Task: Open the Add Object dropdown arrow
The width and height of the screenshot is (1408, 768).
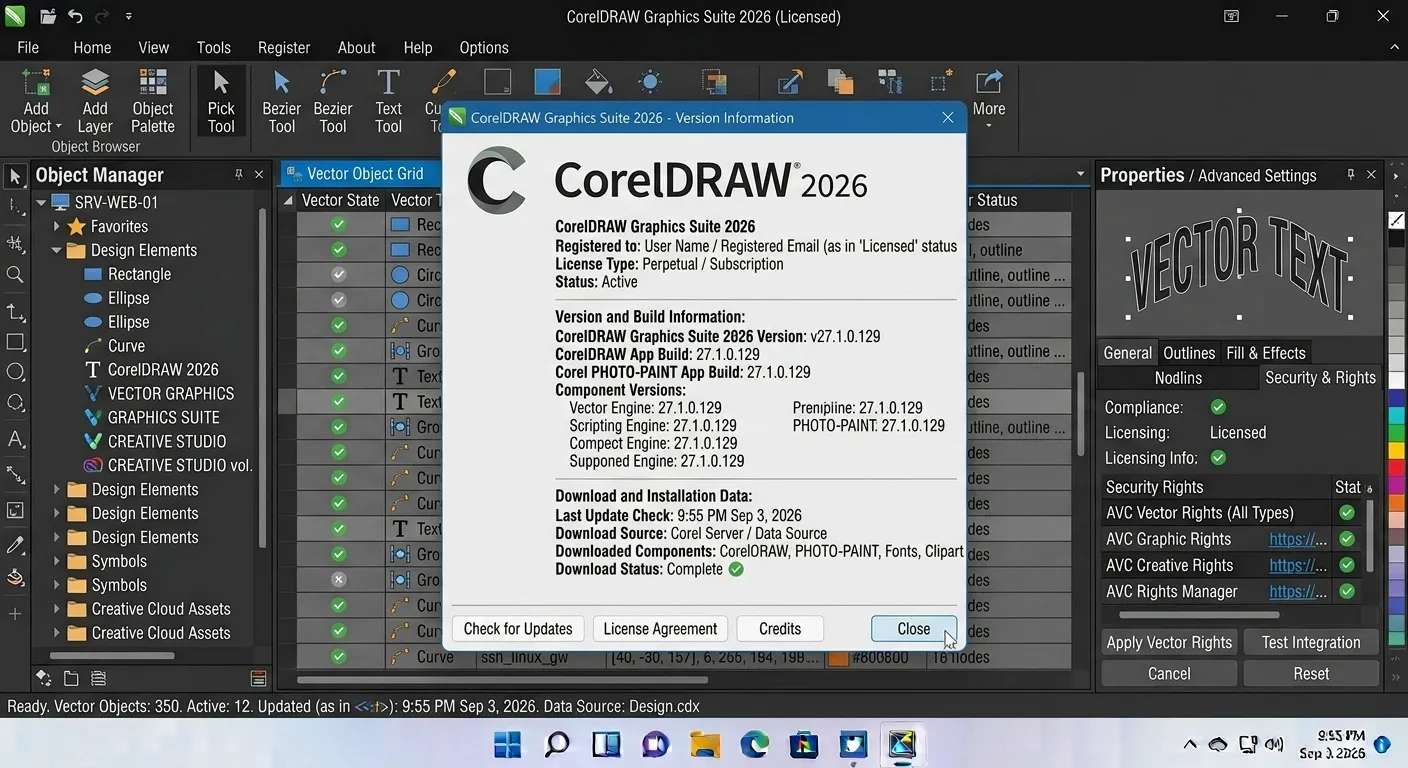Action: click(58, 127)
